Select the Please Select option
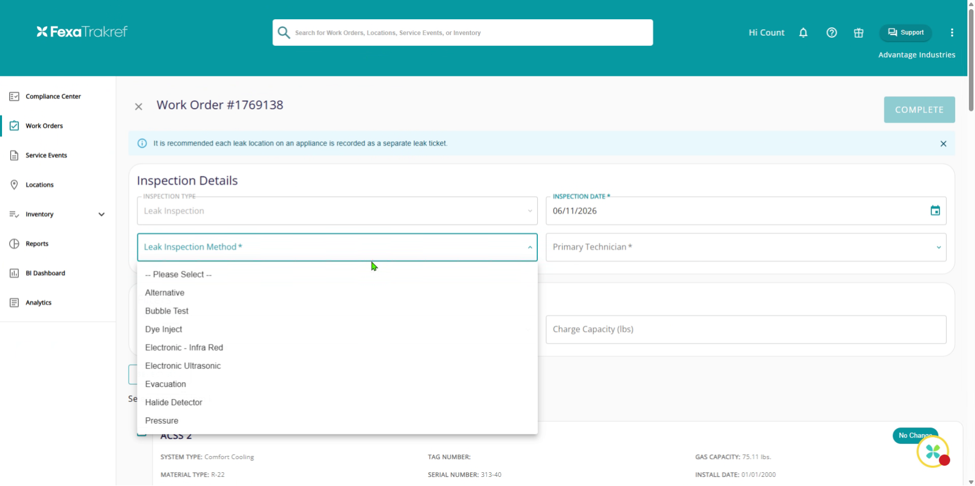Screen dimensions: 975x486 tap(337, 274)
